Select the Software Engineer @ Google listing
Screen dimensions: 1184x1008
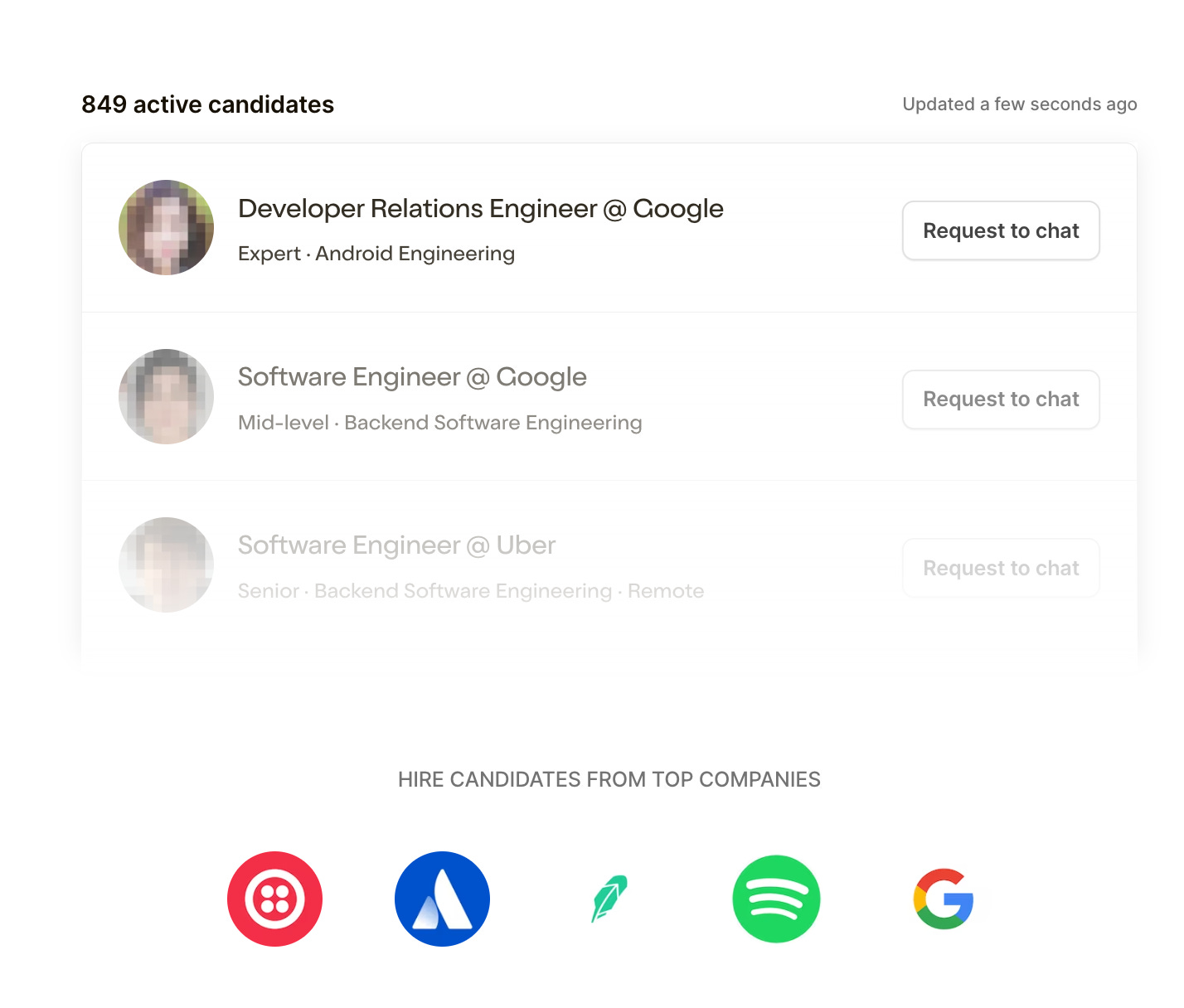pos(412,376)
